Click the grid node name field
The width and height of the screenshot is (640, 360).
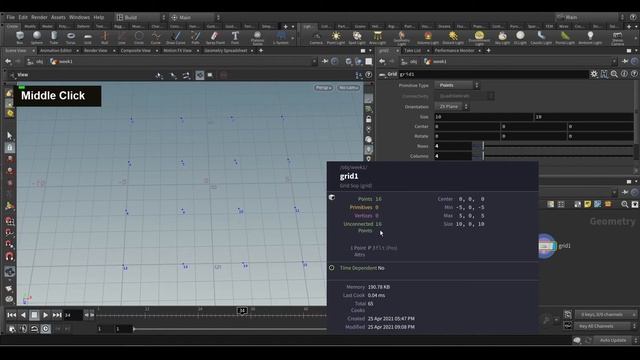493,74
